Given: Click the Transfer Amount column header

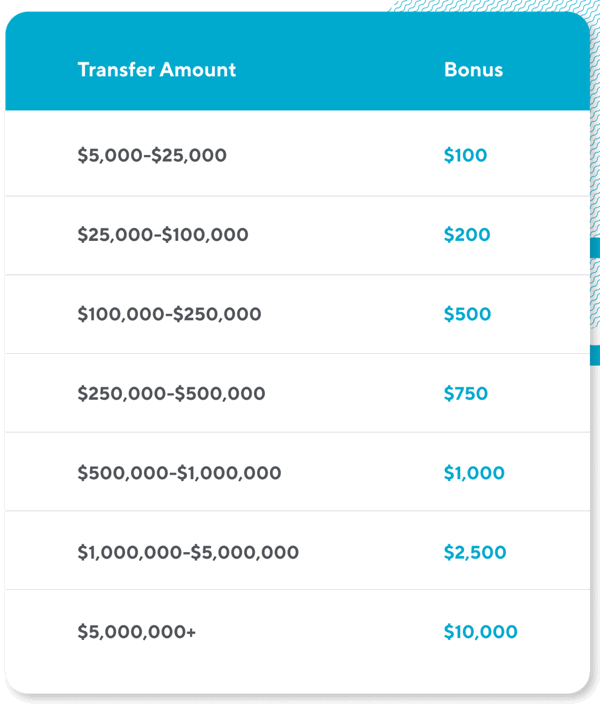Looking at the screenshot, I should point(156,70).
